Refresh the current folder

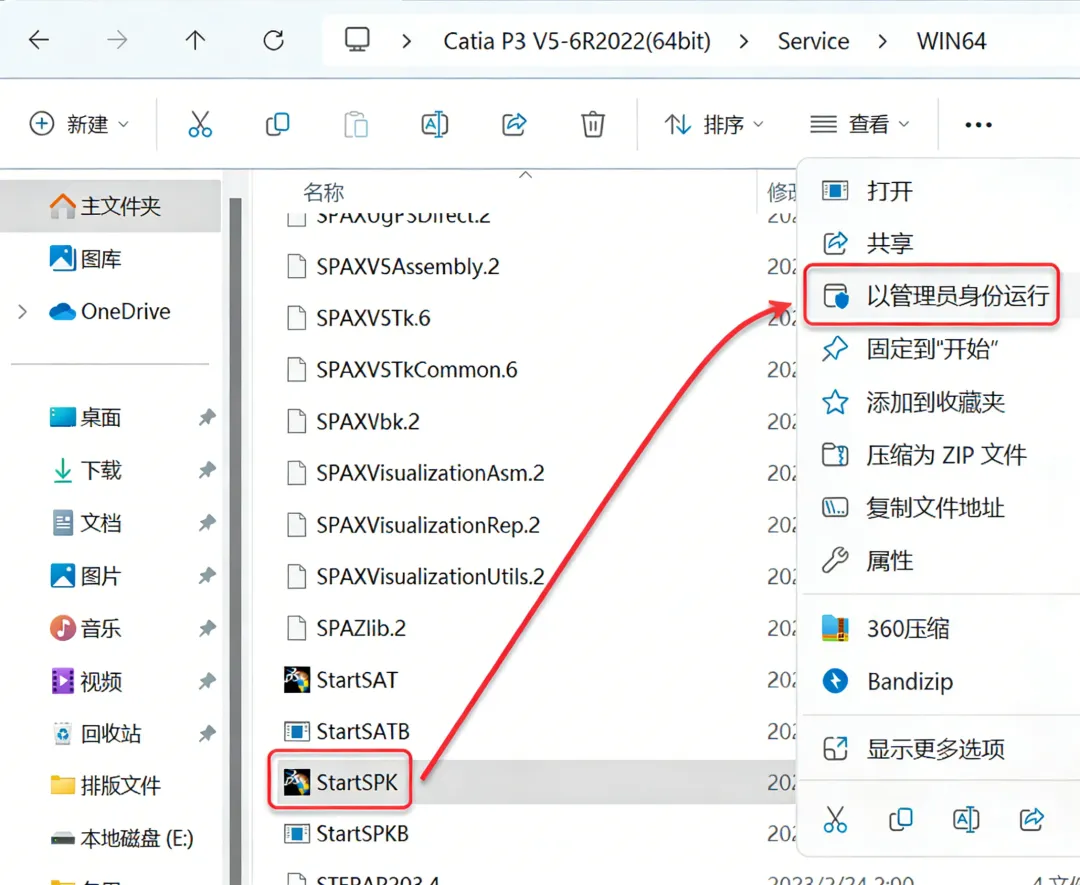point(273,41)
